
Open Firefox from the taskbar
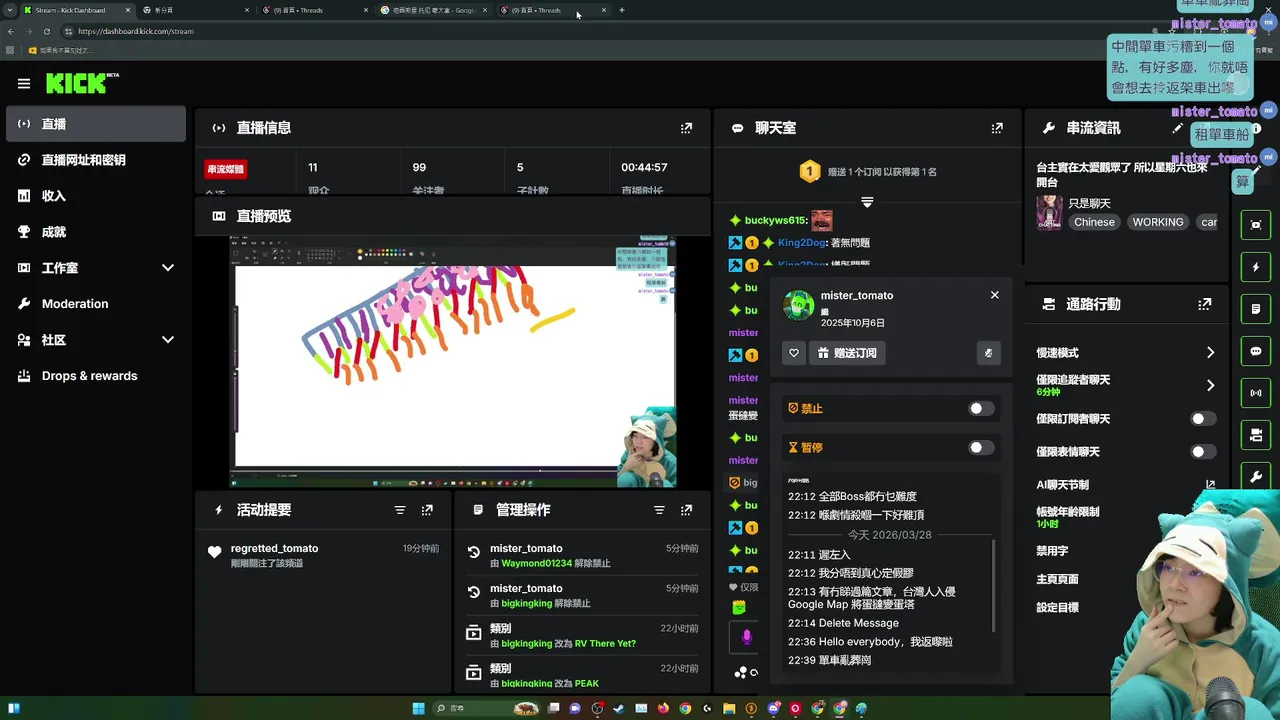[x=663, y=709]
